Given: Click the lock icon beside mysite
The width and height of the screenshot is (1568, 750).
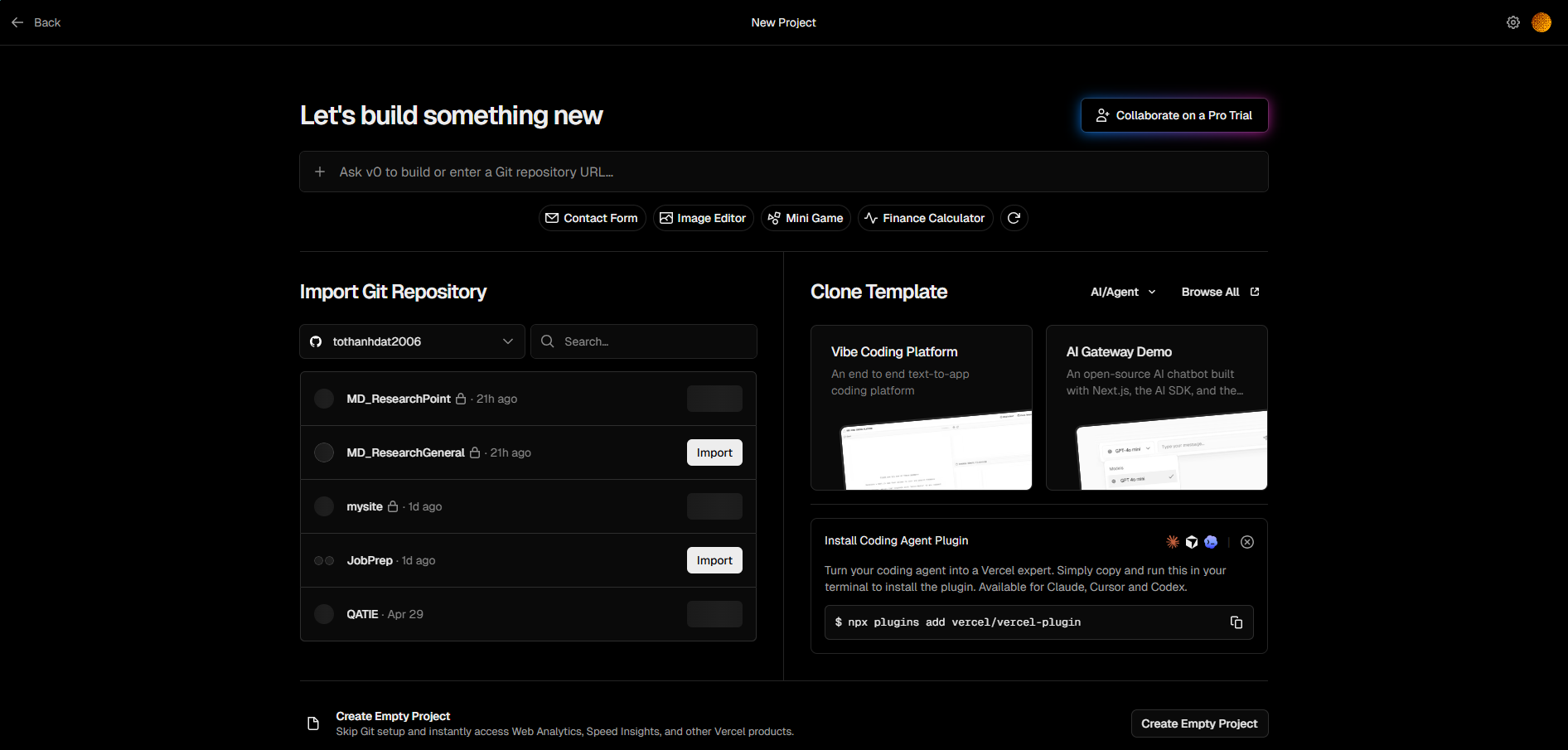Looking at the screenshot, I should point(393,506).
